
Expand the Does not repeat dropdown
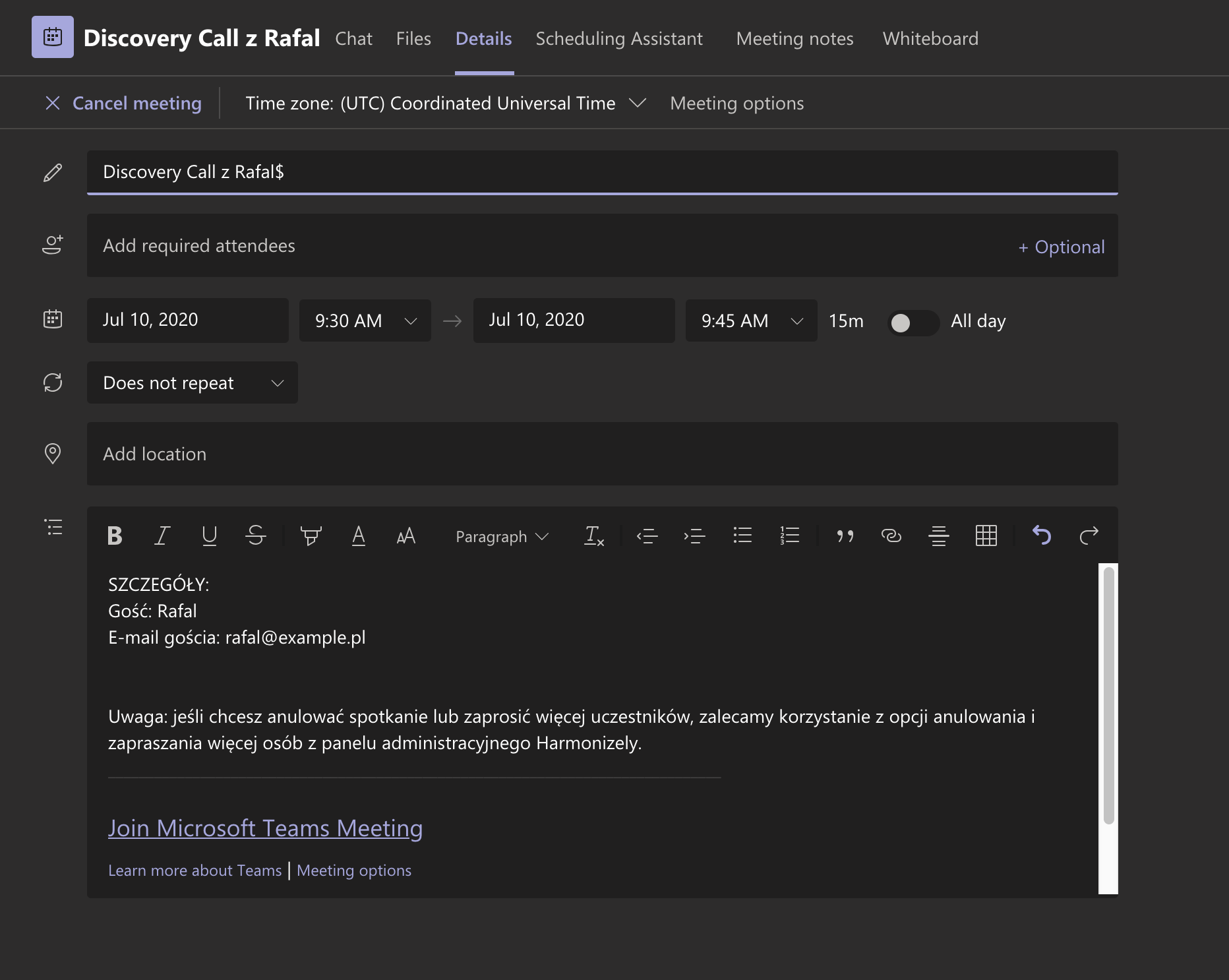(193, 383)
